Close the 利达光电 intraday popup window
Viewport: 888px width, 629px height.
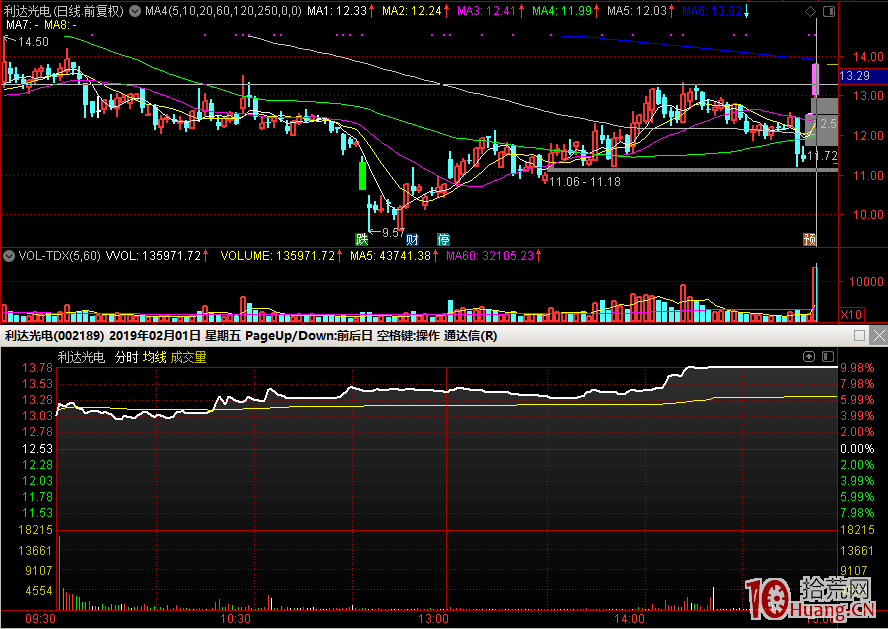click(877, 335)
